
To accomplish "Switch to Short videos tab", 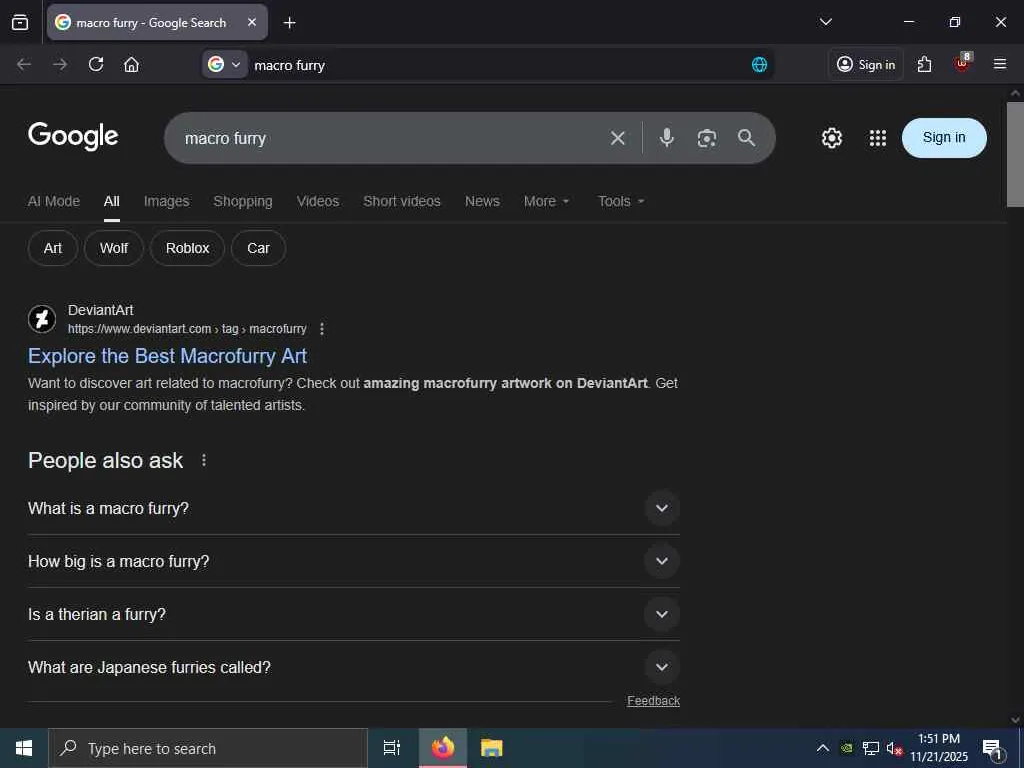I will pyautogui.click(x=402, y=201).
